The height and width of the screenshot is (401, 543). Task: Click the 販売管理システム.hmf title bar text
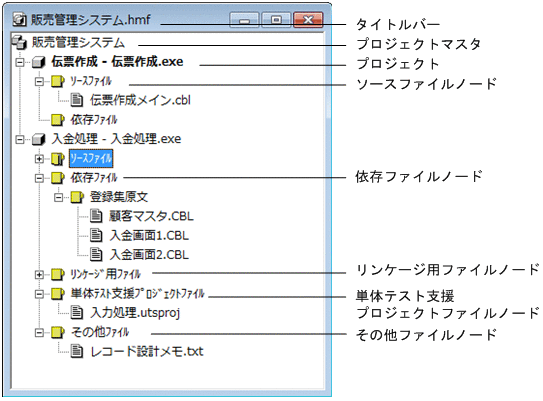coord(91,20)
